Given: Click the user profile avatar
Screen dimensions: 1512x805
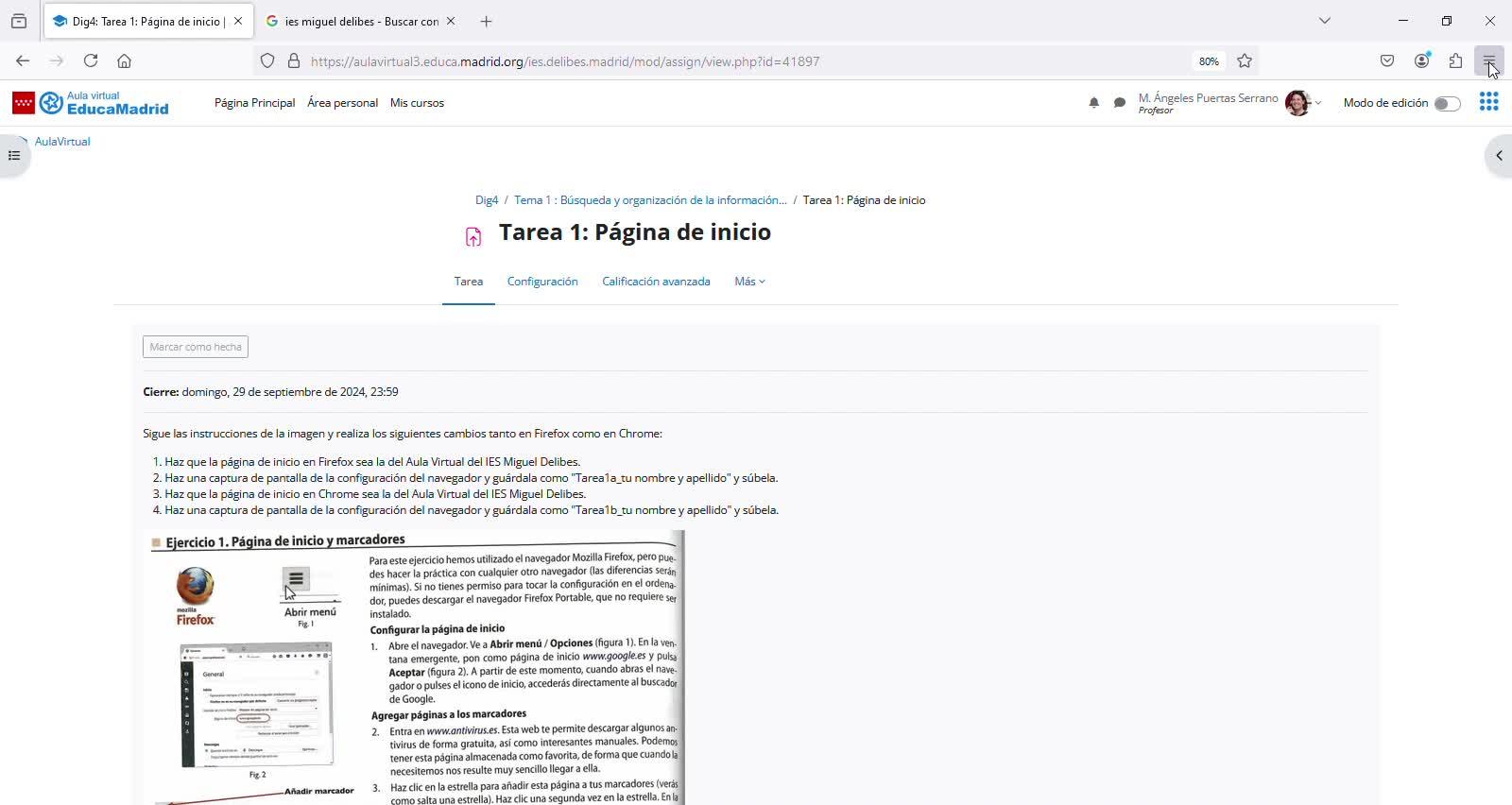Looking at the screenshot, I should coord(1297,103).
